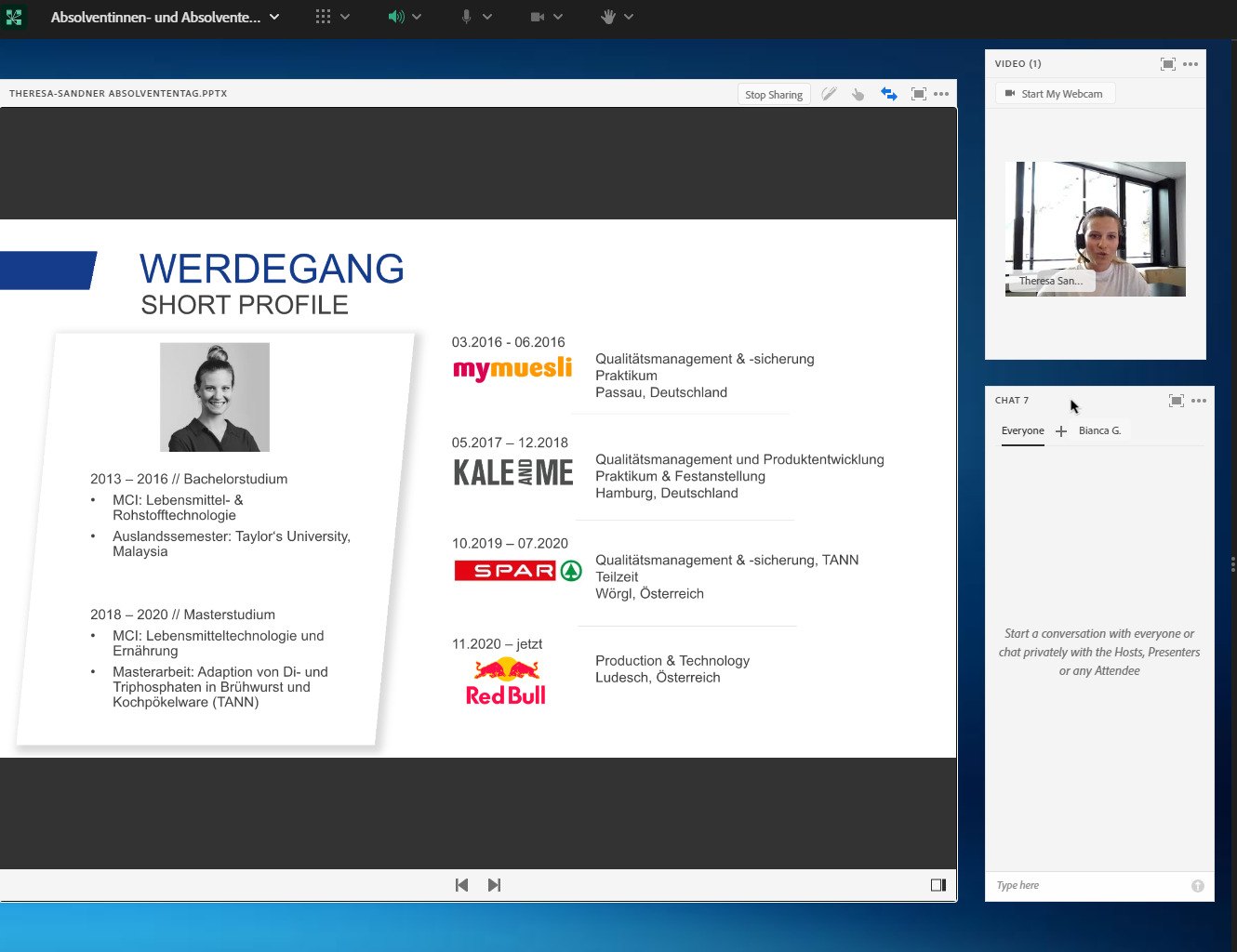This screenshot has height=952, width=1237.
Task: Click the Adobe Connect logo icon
Action: (13, 17)
